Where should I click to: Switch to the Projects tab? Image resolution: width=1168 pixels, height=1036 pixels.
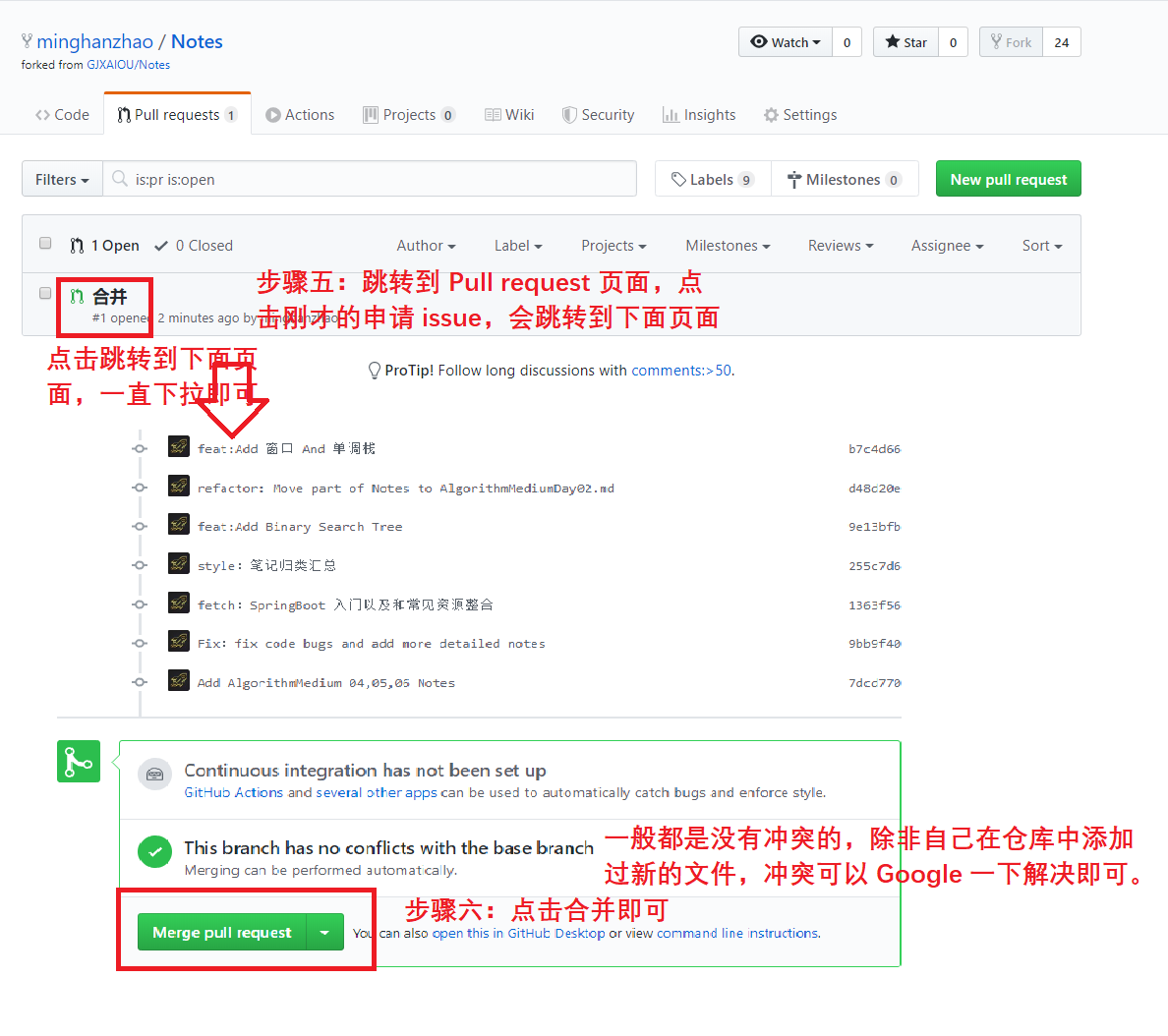coord(409,115)
